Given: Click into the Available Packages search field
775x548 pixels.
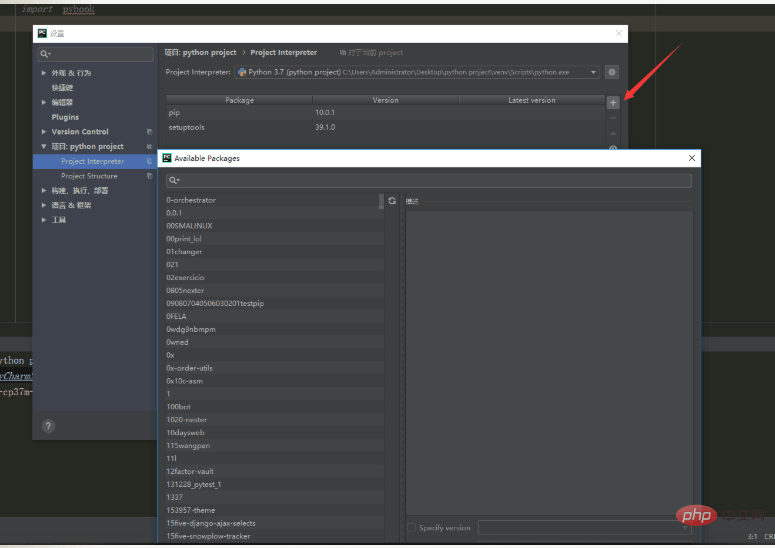Looking at the screenshot, I should [x=429, y=180].
